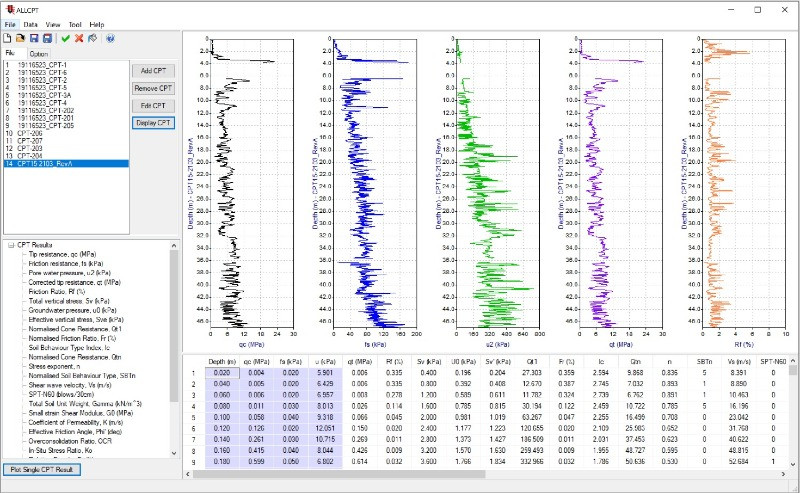The height and width of the screenshot is (493, 800).
Task: Select Friction Ratio, Rf (%) tree item
Action: pyautogui.click(x=55, y=291)
